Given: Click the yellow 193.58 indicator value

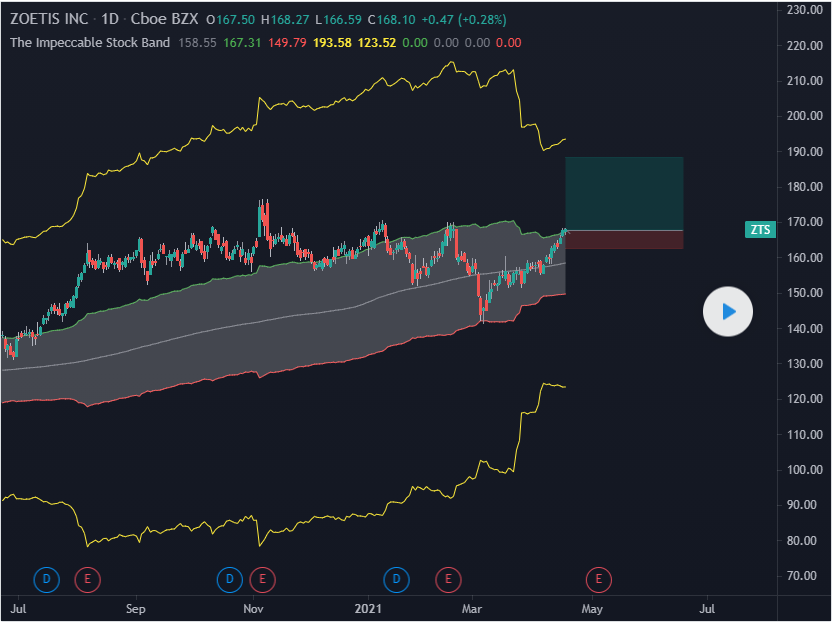Looking at the screenshot, I should [x=330, y=43].
